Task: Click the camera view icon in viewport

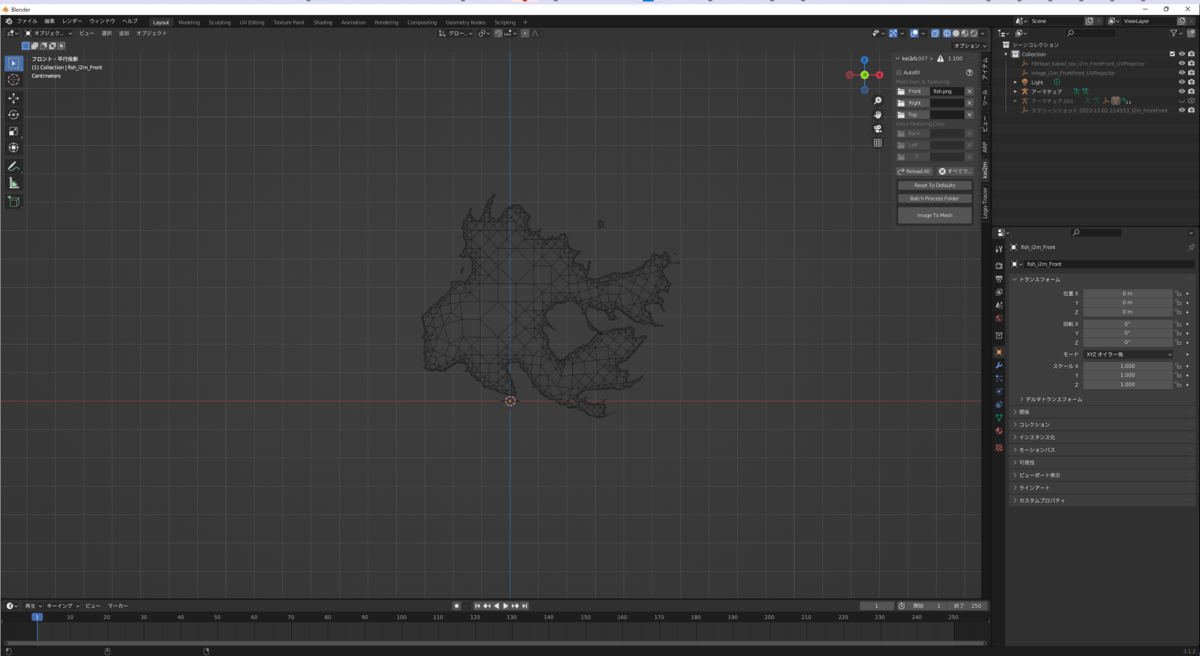Action: (878, 129)
